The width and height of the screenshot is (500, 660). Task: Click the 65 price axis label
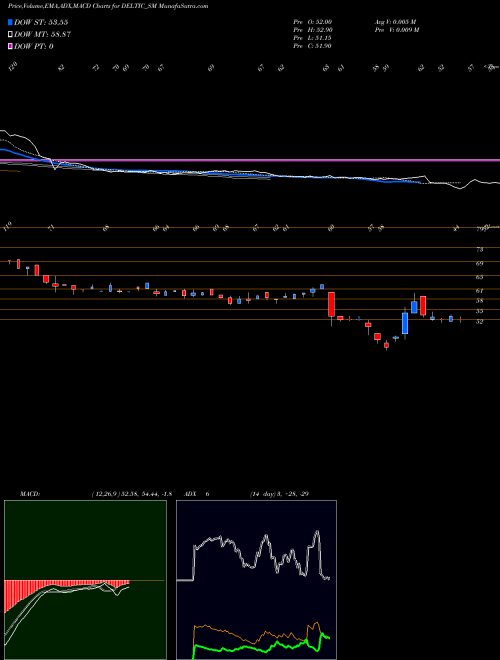479,277
